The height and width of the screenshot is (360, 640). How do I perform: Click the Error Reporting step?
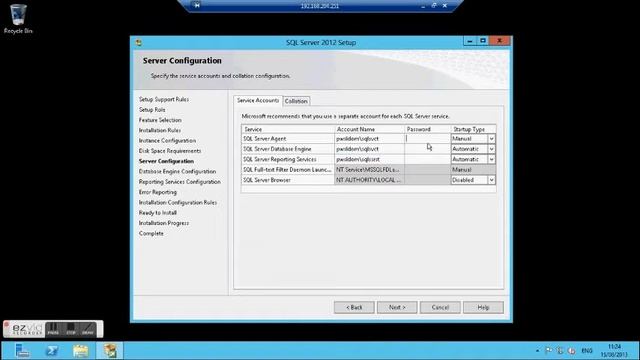158,192
